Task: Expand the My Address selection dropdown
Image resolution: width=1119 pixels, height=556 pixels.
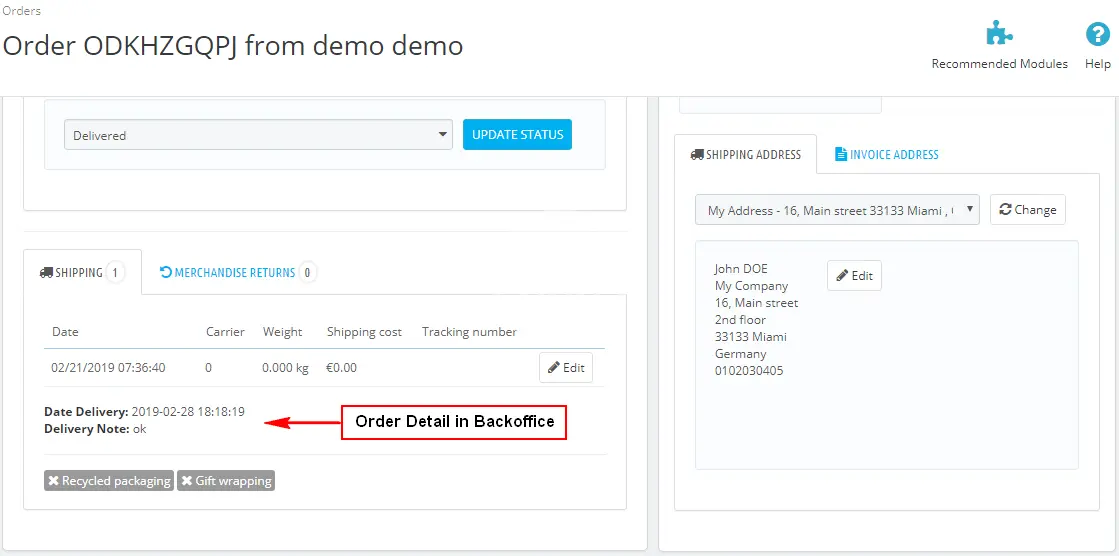Action: [837, 210]
